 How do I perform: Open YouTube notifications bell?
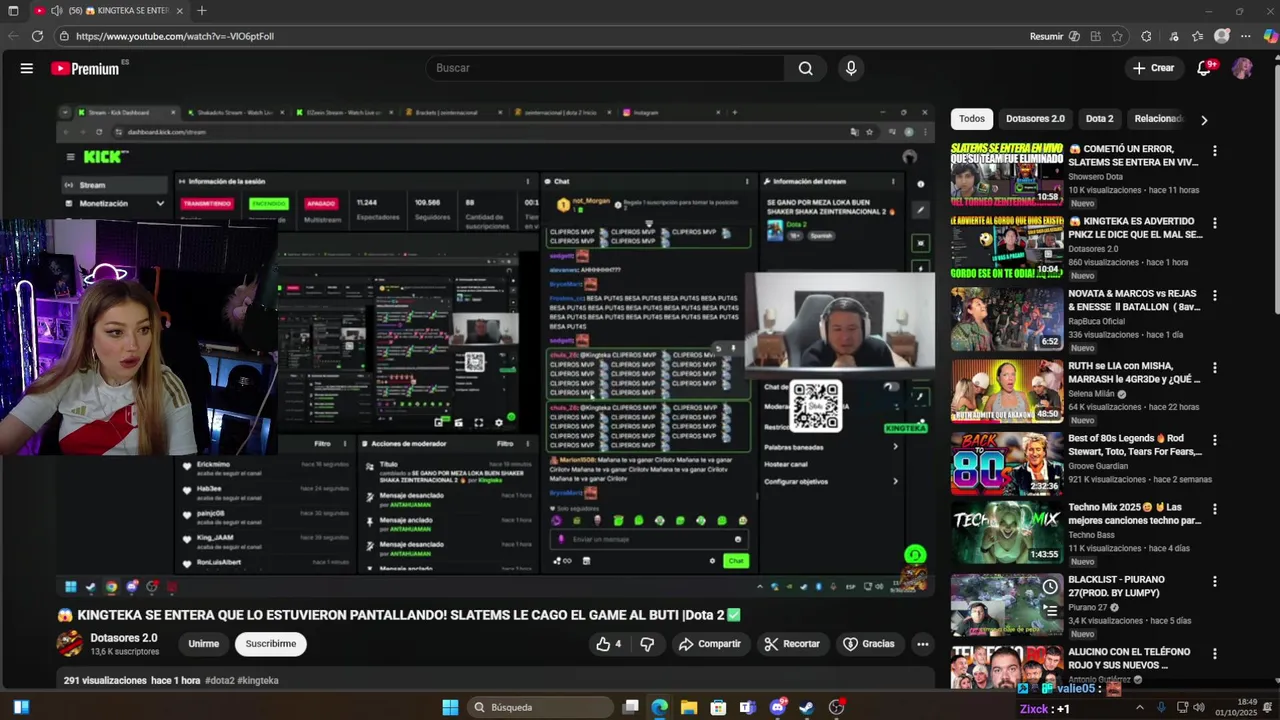click(x=1204, y=68)
